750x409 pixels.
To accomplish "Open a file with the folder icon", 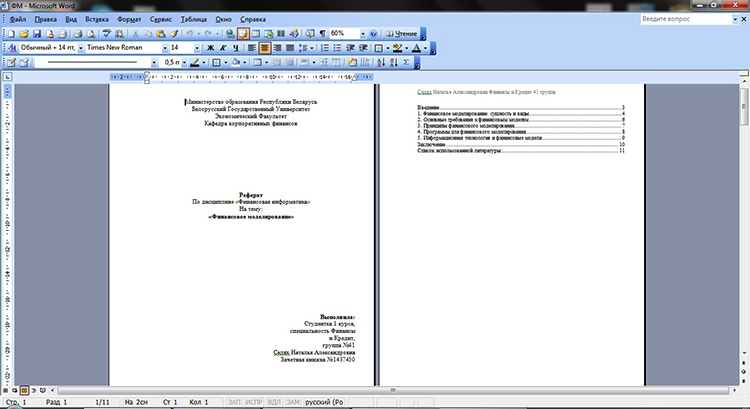I will 24,33.
